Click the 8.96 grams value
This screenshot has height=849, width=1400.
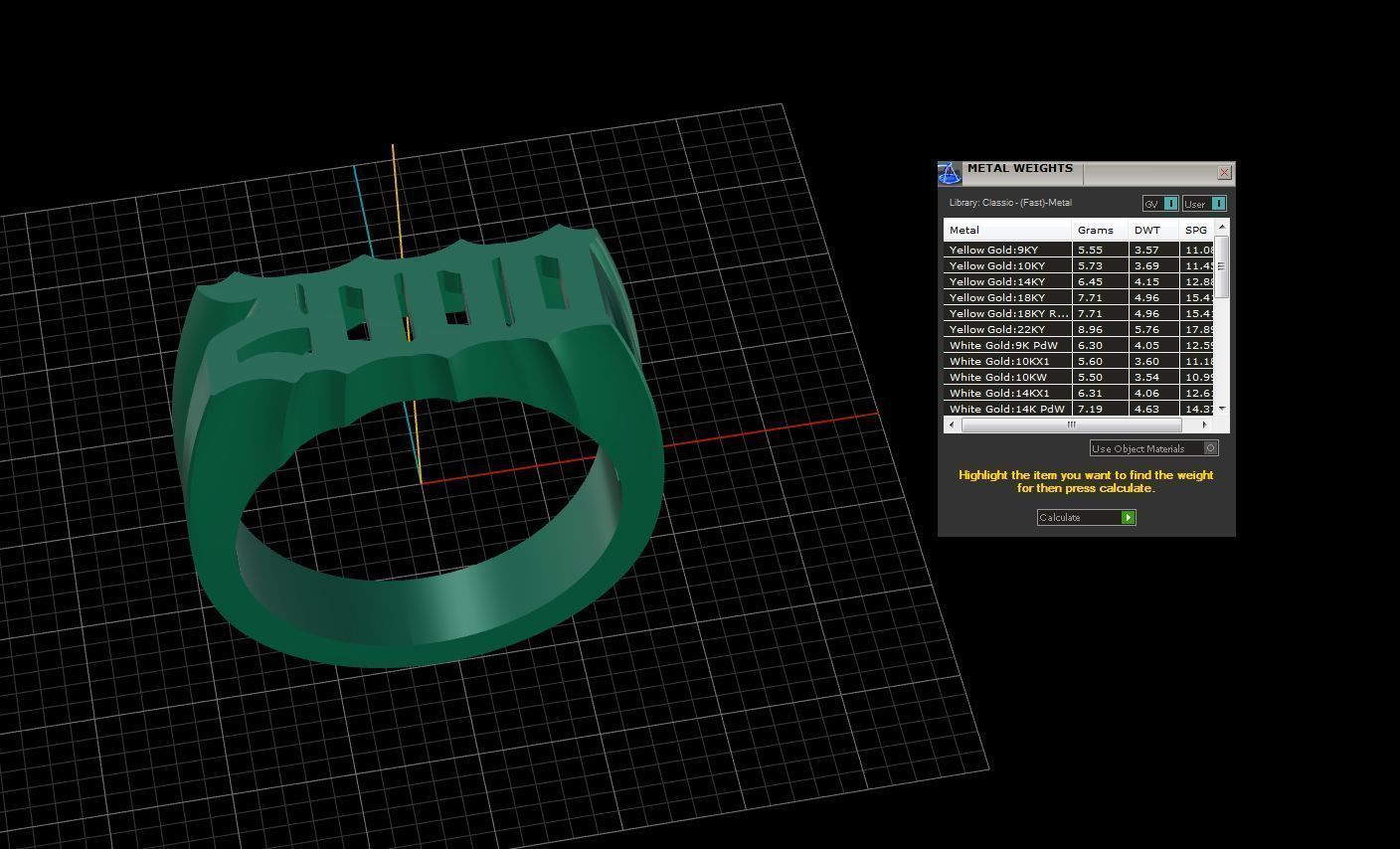click(x=1090, y=329)
